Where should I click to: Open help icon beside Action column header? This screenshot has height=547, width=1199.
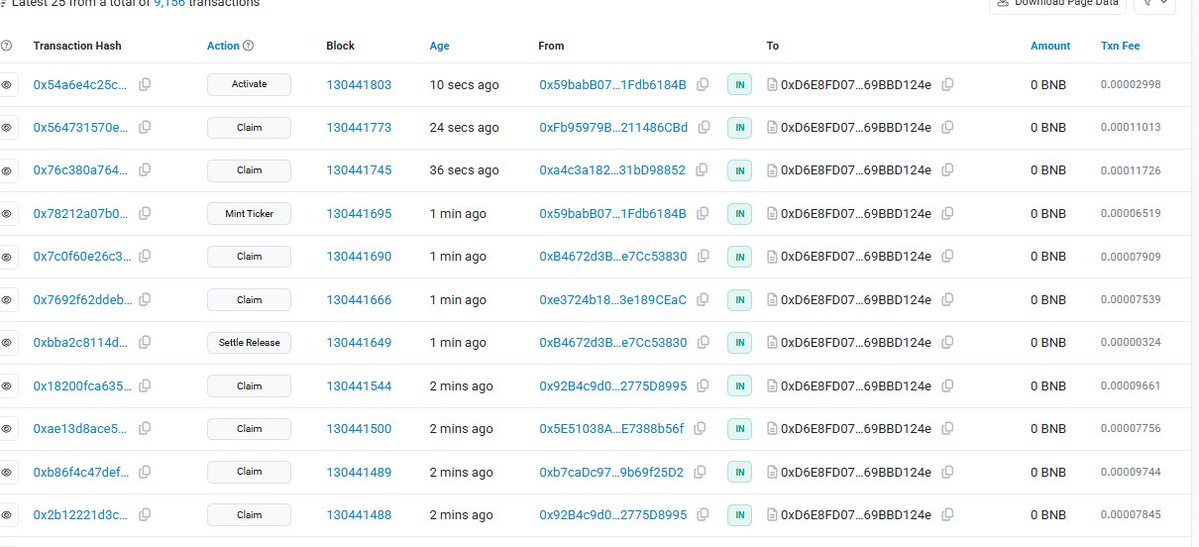click(249, 46)
